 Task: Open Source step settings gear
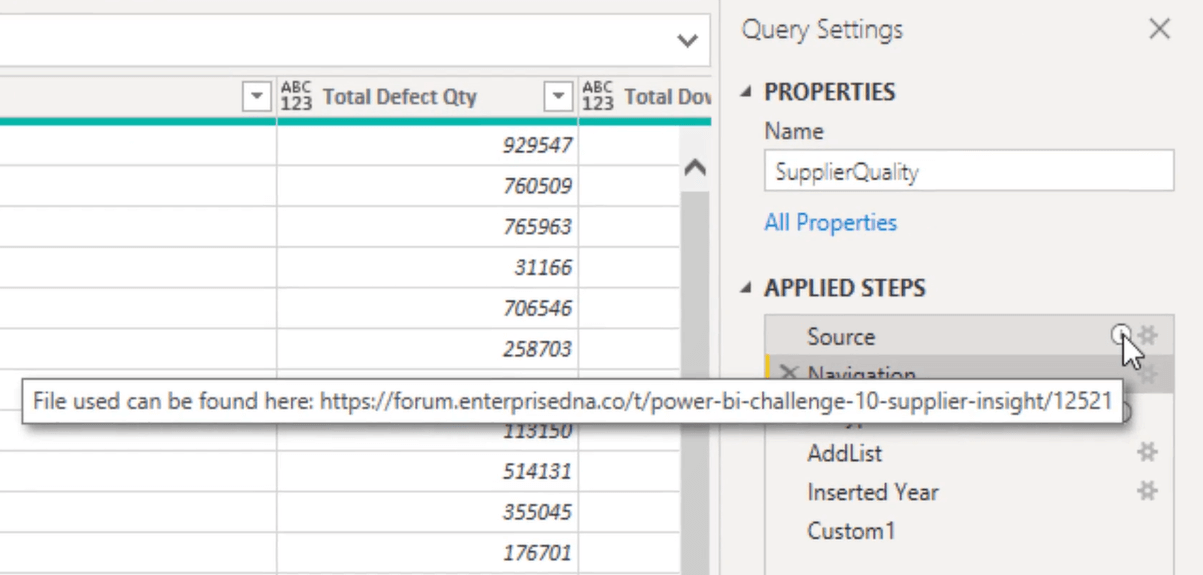(1147, 336)
